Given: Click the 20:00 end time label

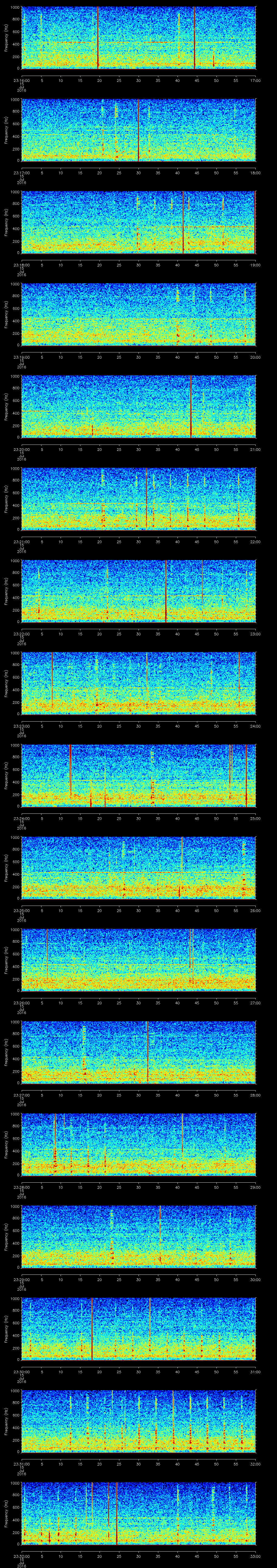Looking at the screenshot, I should click(x=255, y=357).
